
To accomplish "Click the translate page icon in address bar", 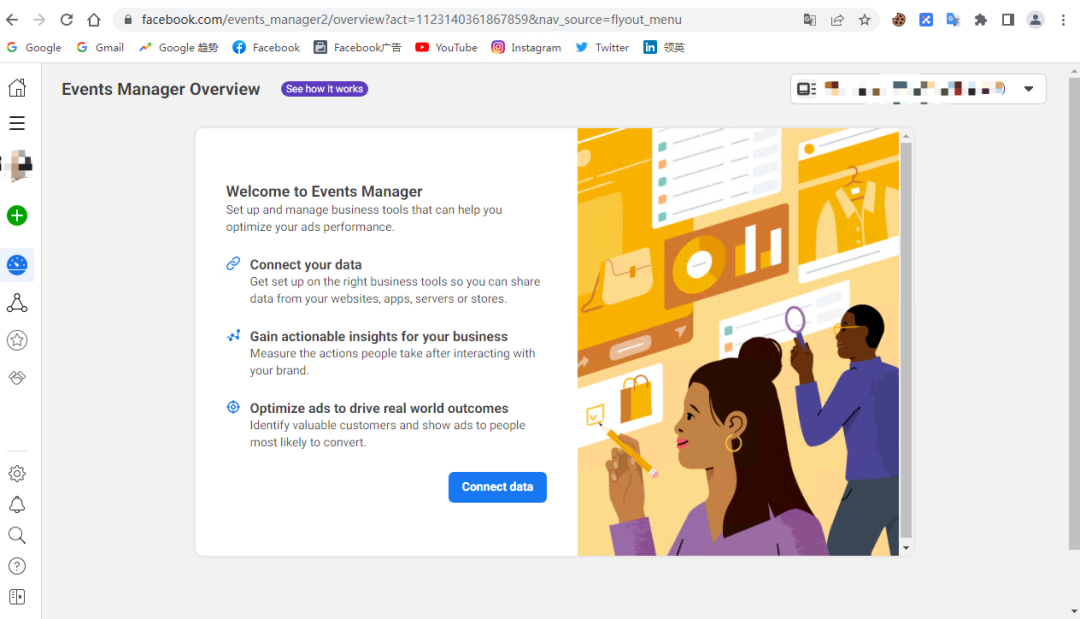I will [810, 20].
